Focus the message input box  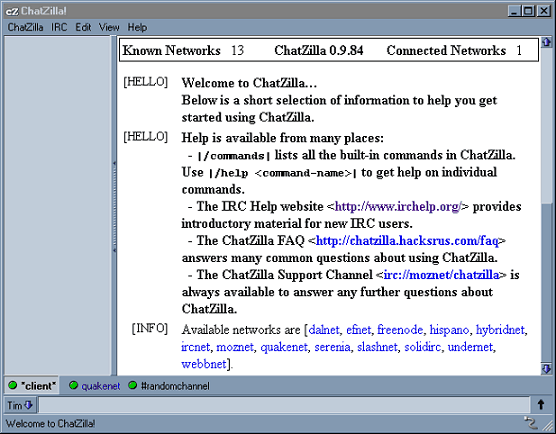coord(284,405)
